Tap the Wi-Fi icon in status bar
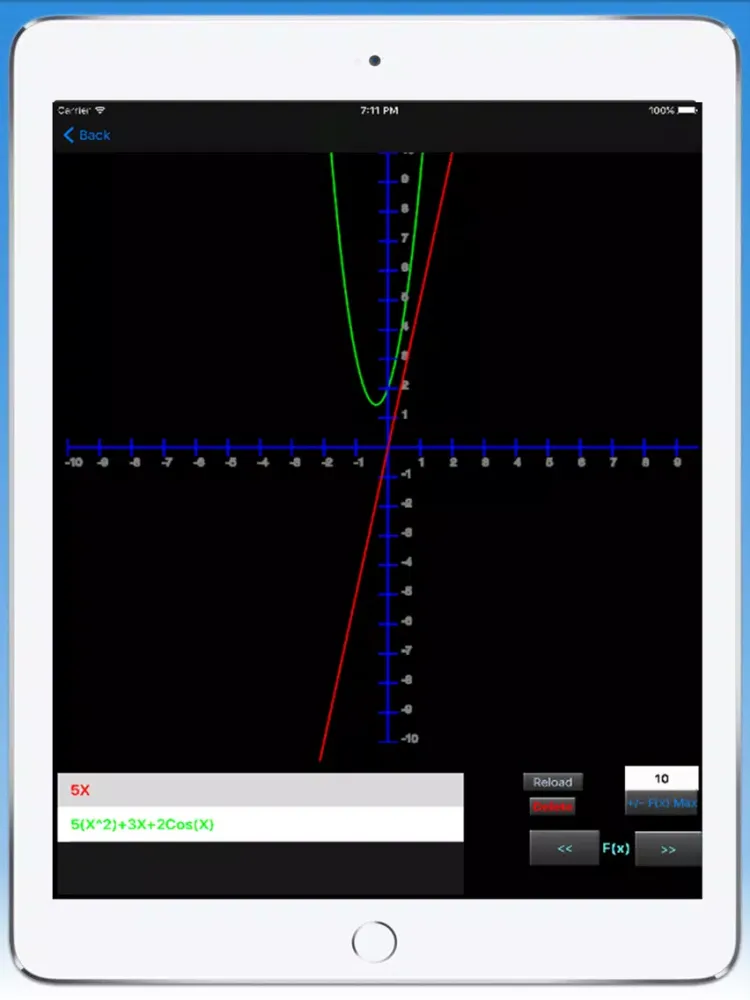Screen dimensions: 750x1000 click(99, 110)
